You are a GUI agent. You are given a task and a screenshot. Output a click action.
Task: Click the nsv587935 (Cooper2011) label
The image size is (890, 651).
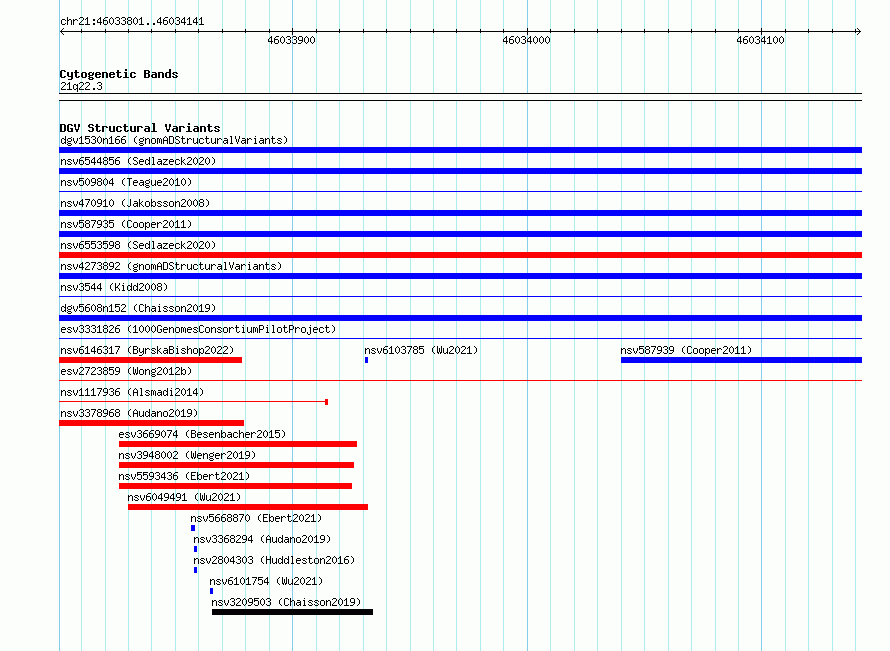[x=126, y=224]
